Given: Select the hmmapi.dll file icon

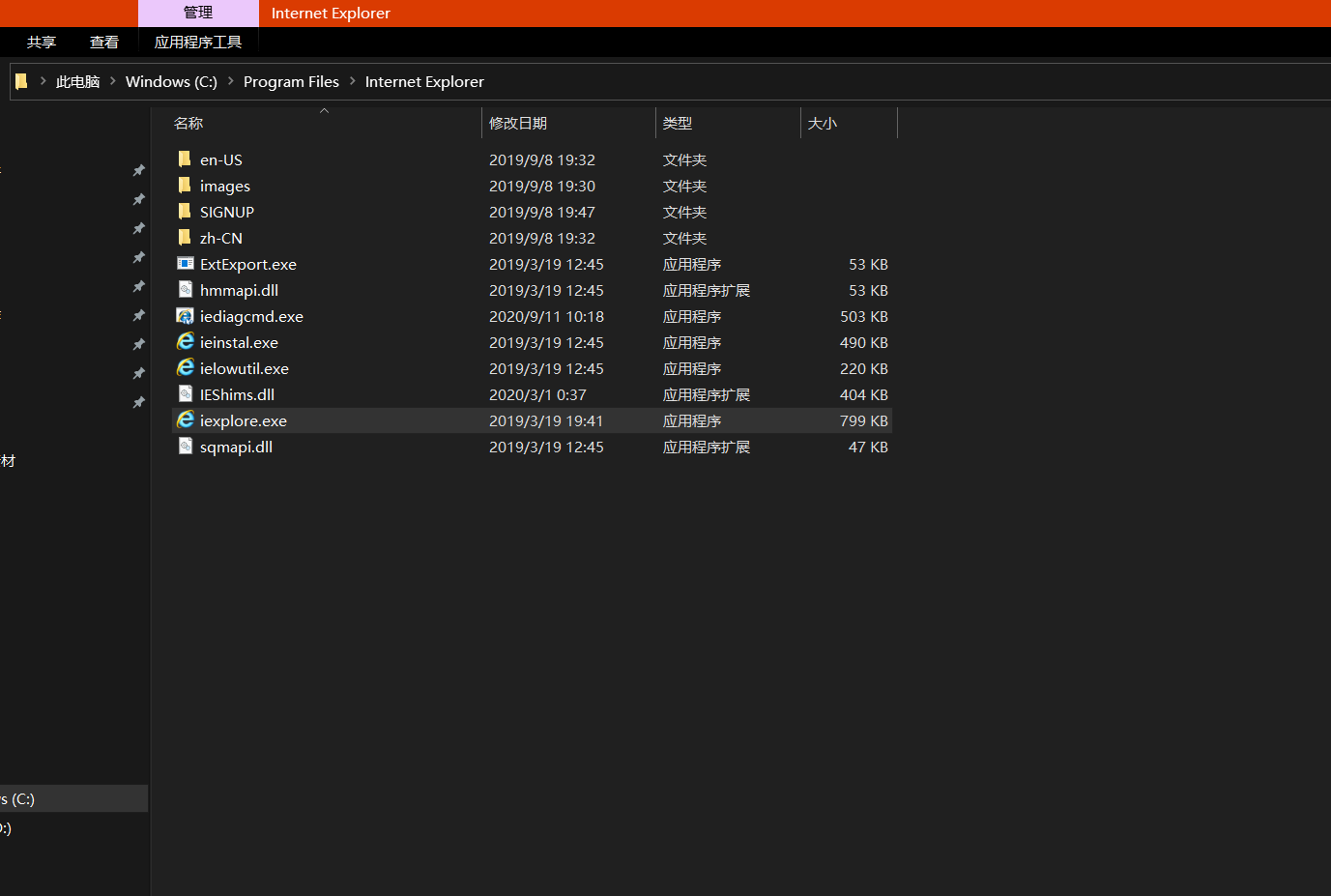Looking at the screenshot, I should pyautogui.click(x=186, y=290).
